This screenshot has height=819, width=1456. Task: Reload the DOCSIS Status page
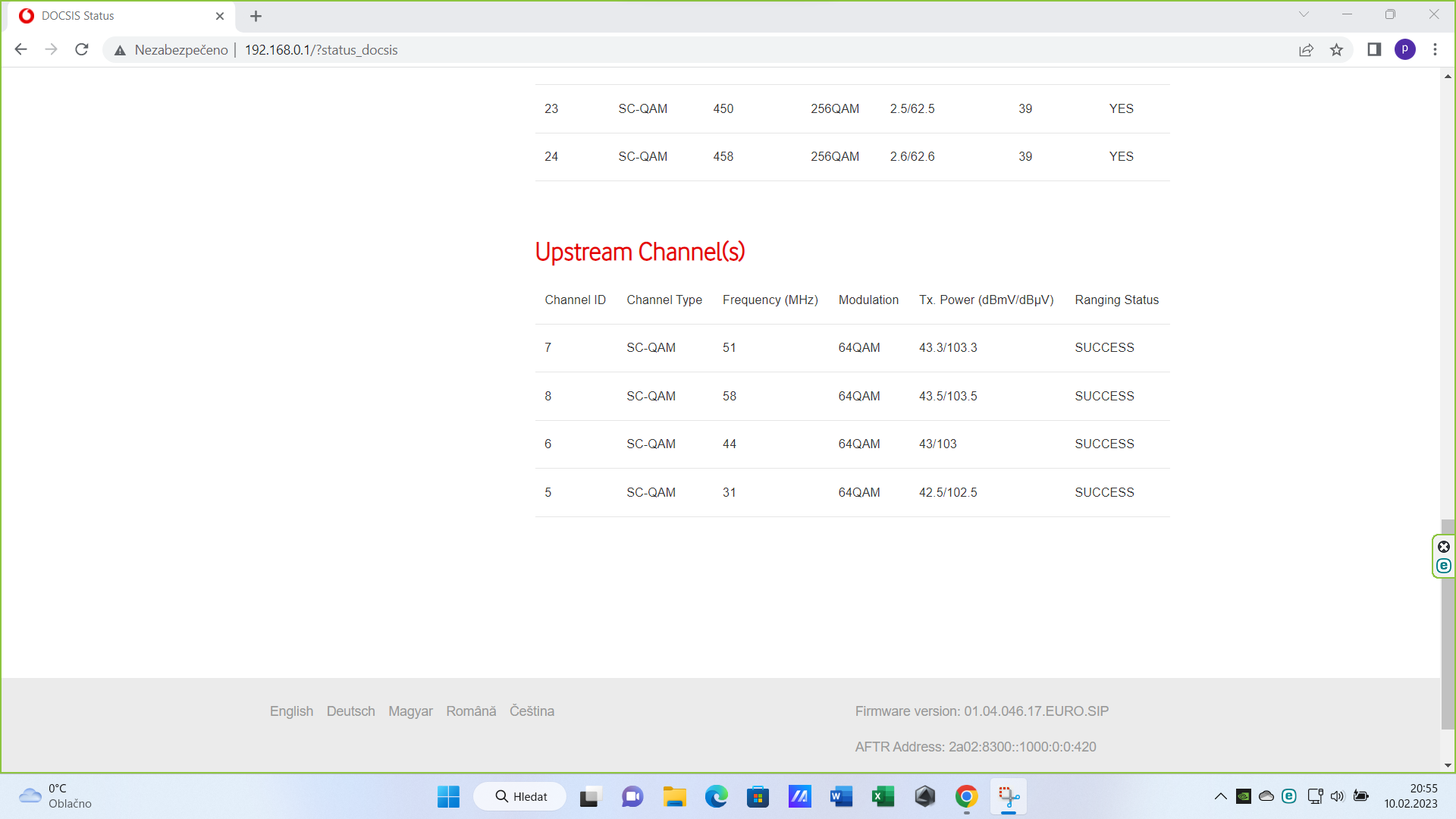82,49
